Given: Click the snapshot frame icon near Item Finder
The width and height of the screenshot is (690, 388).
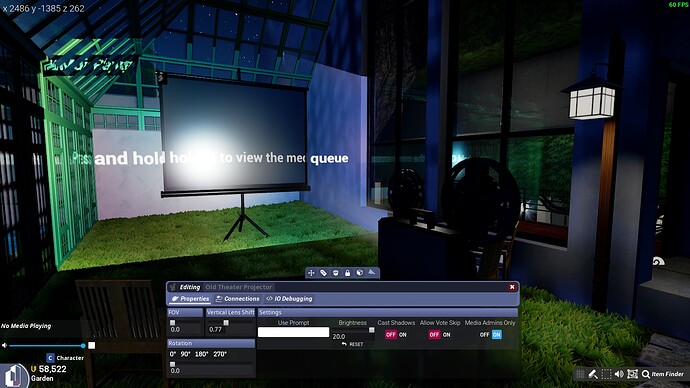Looking at the screenshot, I should [632, 374].
